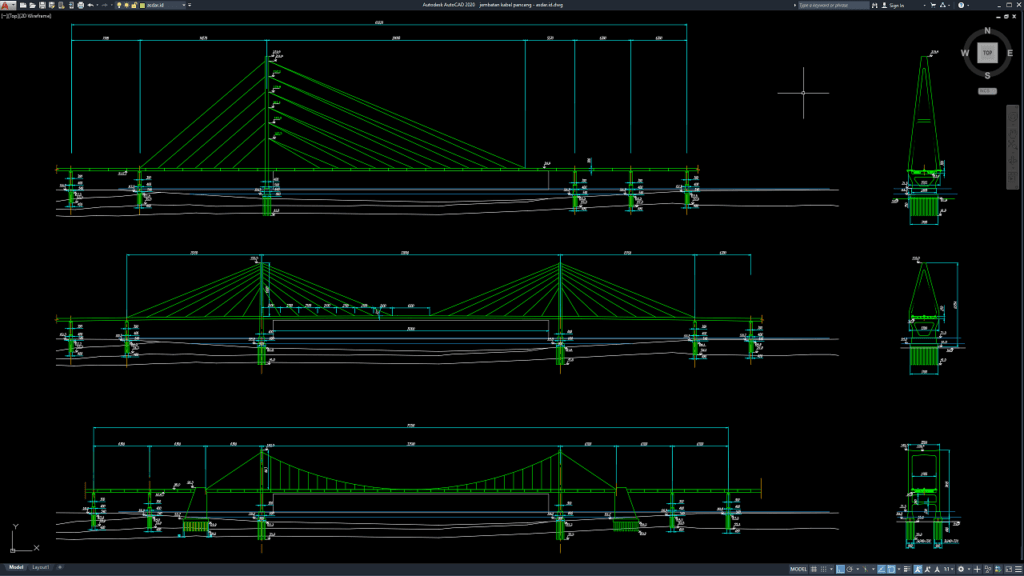
Task: Enable ortho mode from the status bar
Action: click(x=840, y=568)
